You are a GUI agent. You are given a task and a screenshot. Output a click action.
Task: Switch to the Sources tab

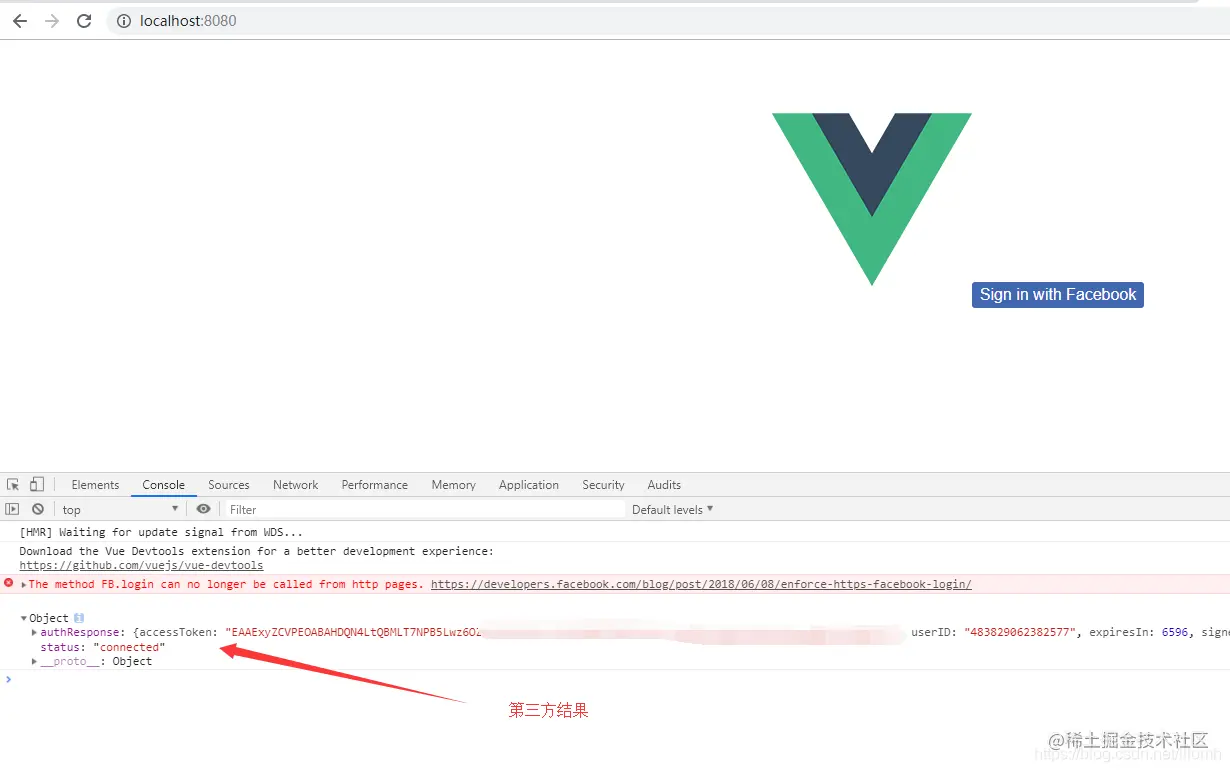229,485
